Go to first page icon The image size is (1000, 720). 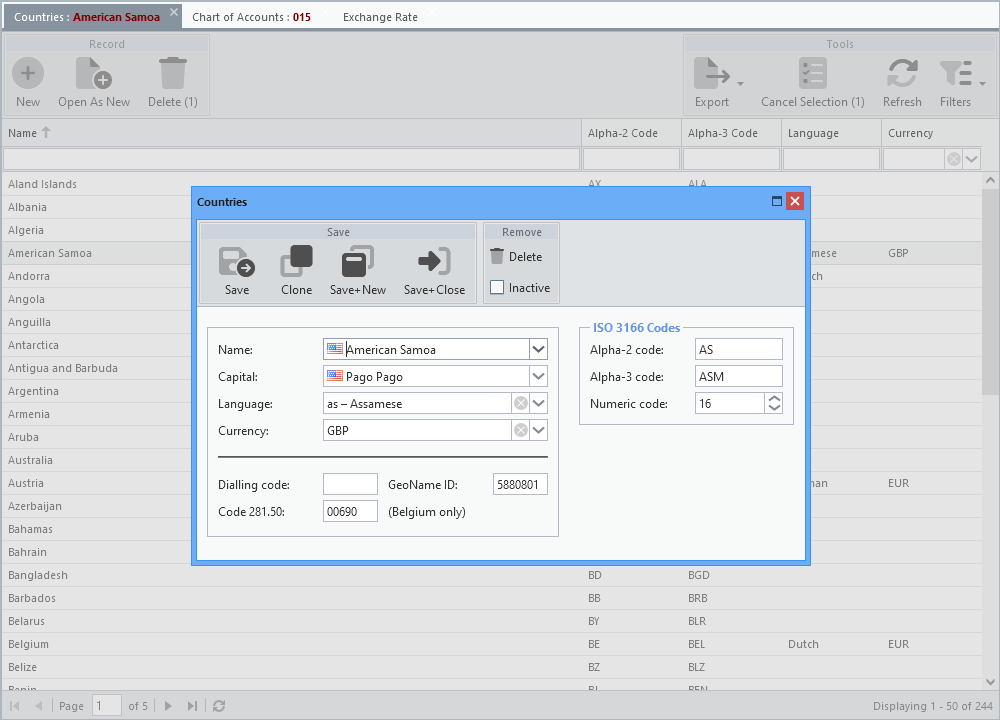[x=15, y=706]
